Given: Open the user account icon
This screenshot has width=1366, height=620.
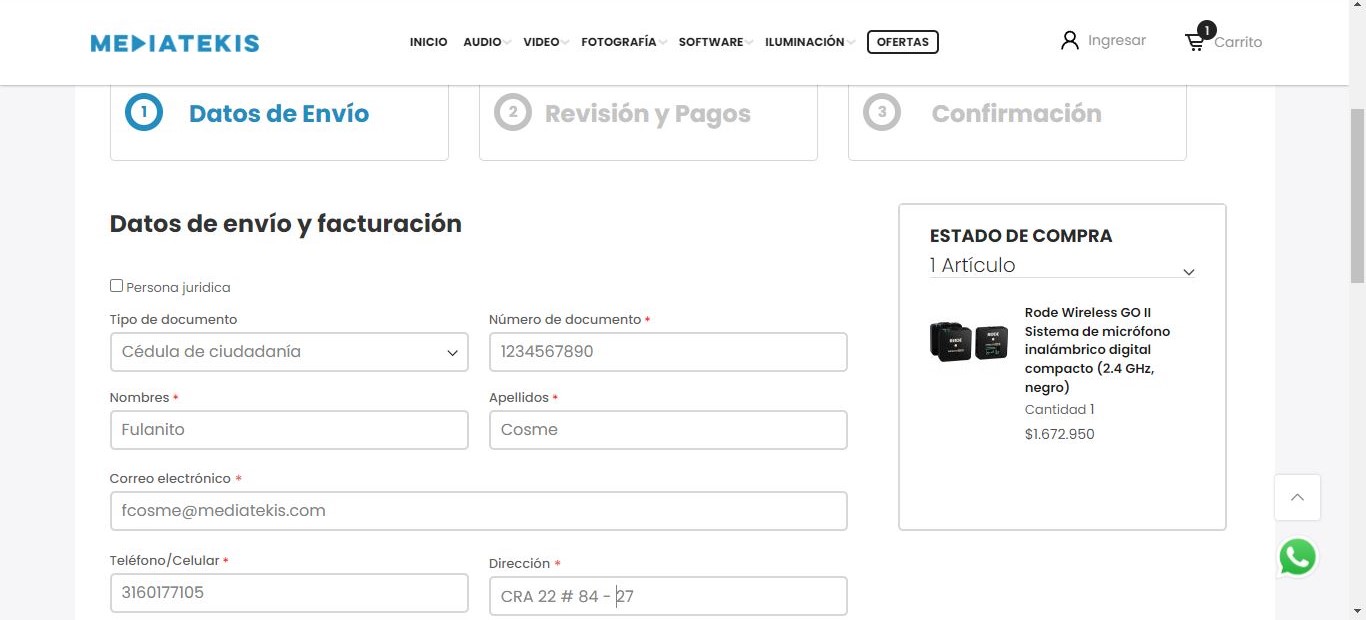Looking at the screenshot, I should point(1070,41).
